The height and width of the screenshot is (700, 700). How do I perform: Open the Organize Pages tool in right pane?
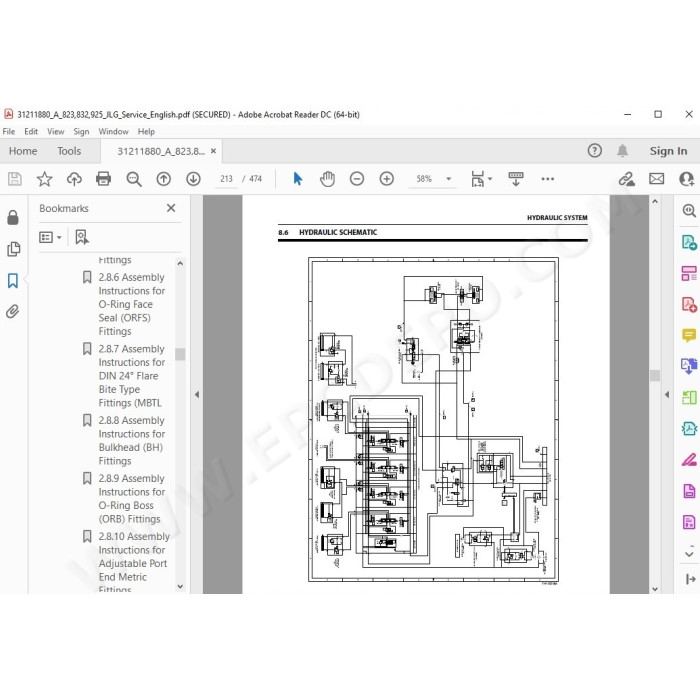point(689,397)
